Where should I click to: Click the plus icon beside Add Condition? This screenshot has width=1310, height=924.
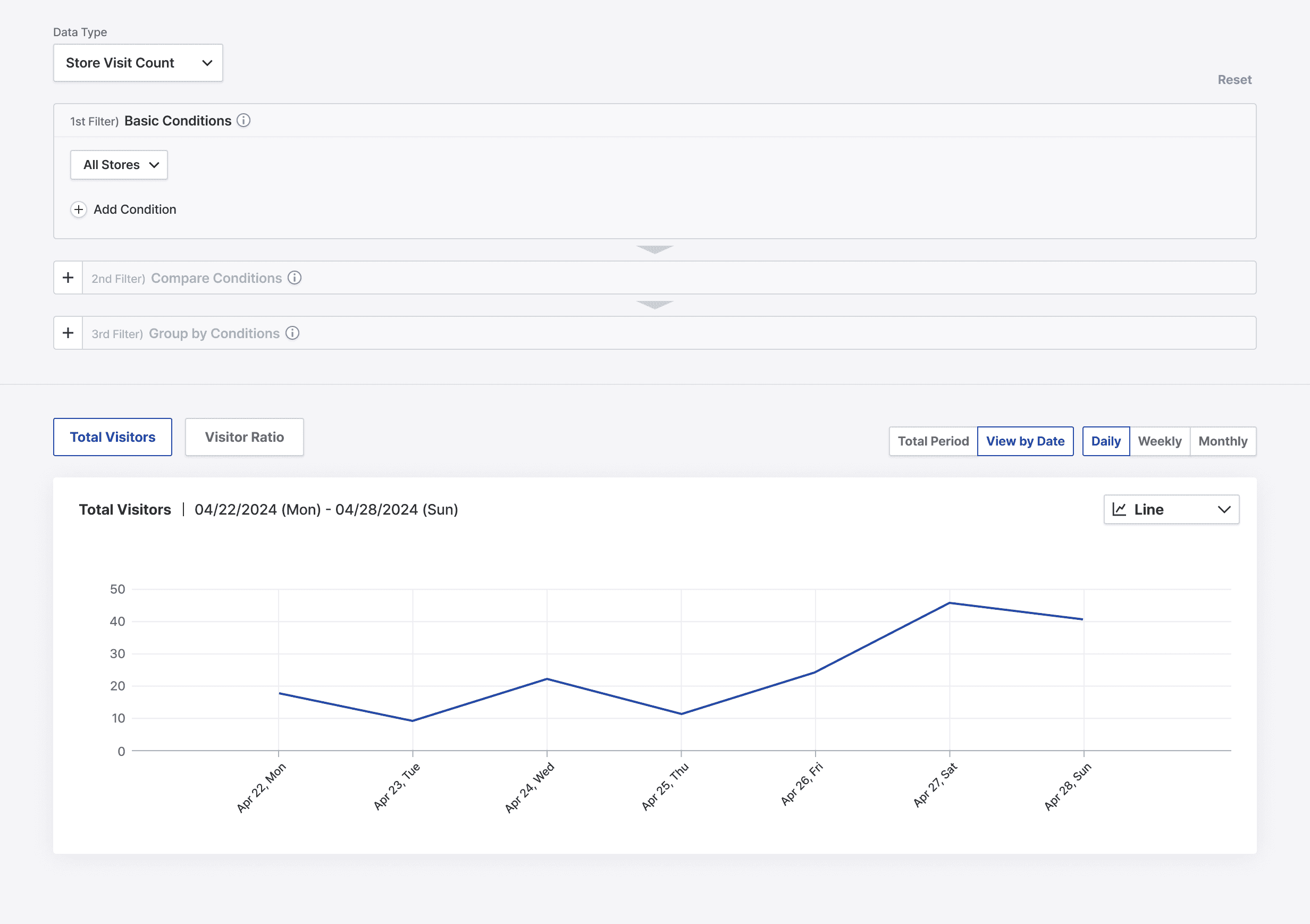(x=79, y=209)
